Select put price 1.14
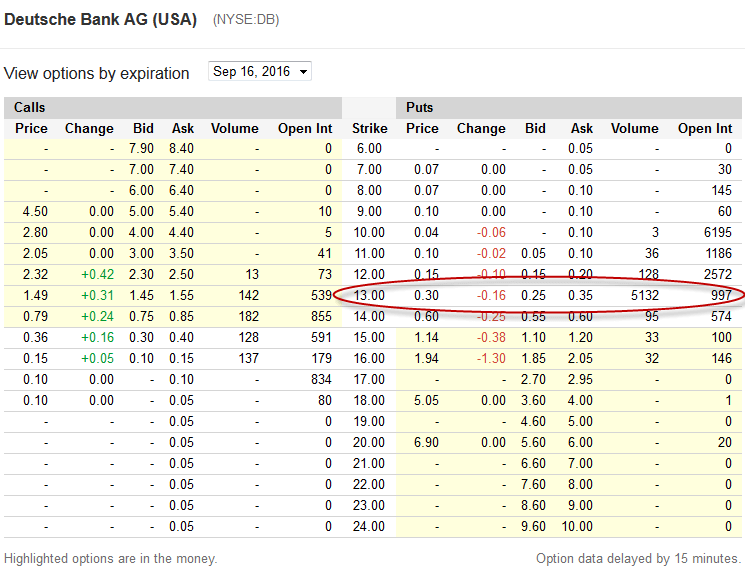The height and width of the screenshot is (572, 745). (x=426, y=337)
